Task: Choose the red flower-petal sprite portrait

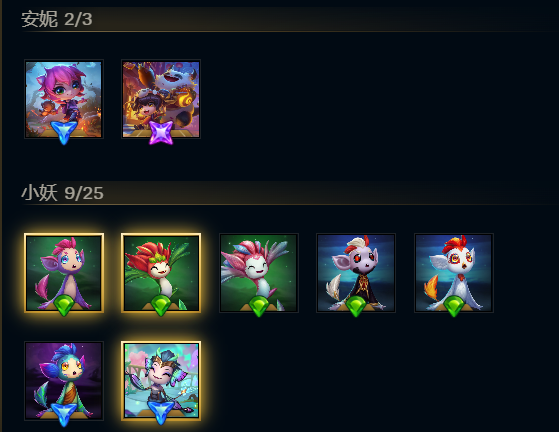Action: pos(161,273)
